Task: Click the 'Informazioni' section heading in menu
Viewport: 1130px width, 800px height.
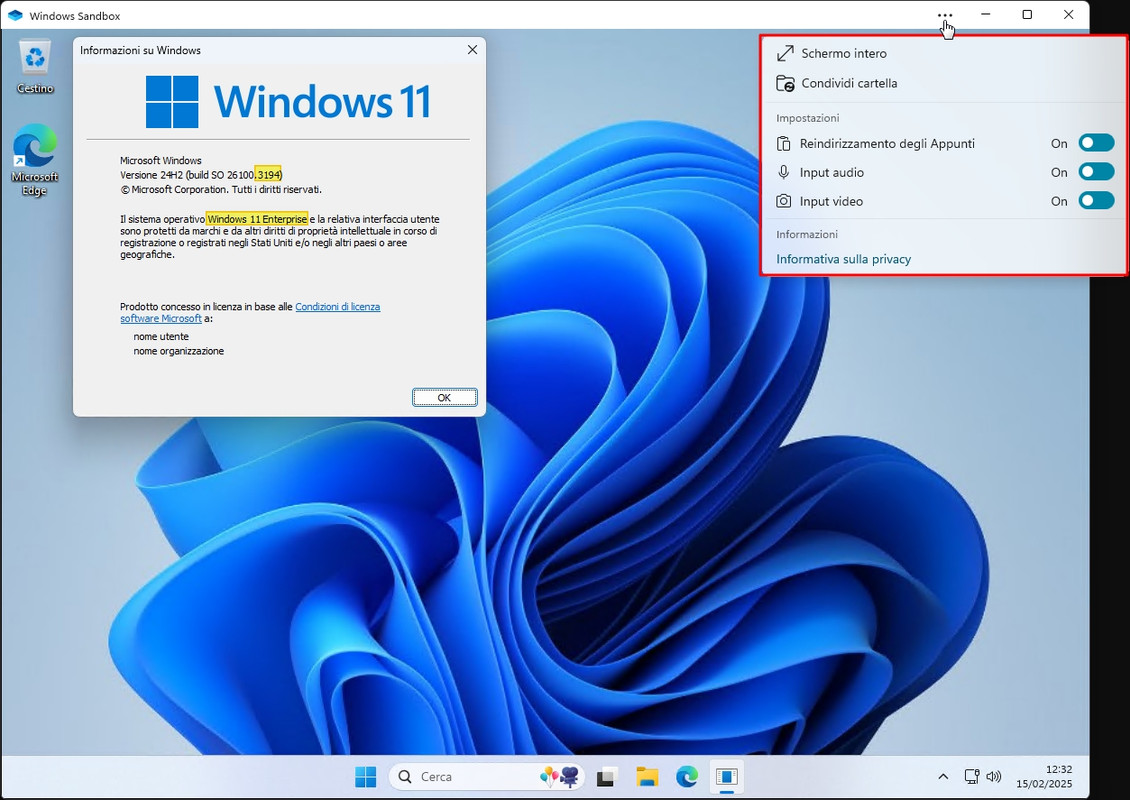Action: pyautogui.click(x=807, y=234)
